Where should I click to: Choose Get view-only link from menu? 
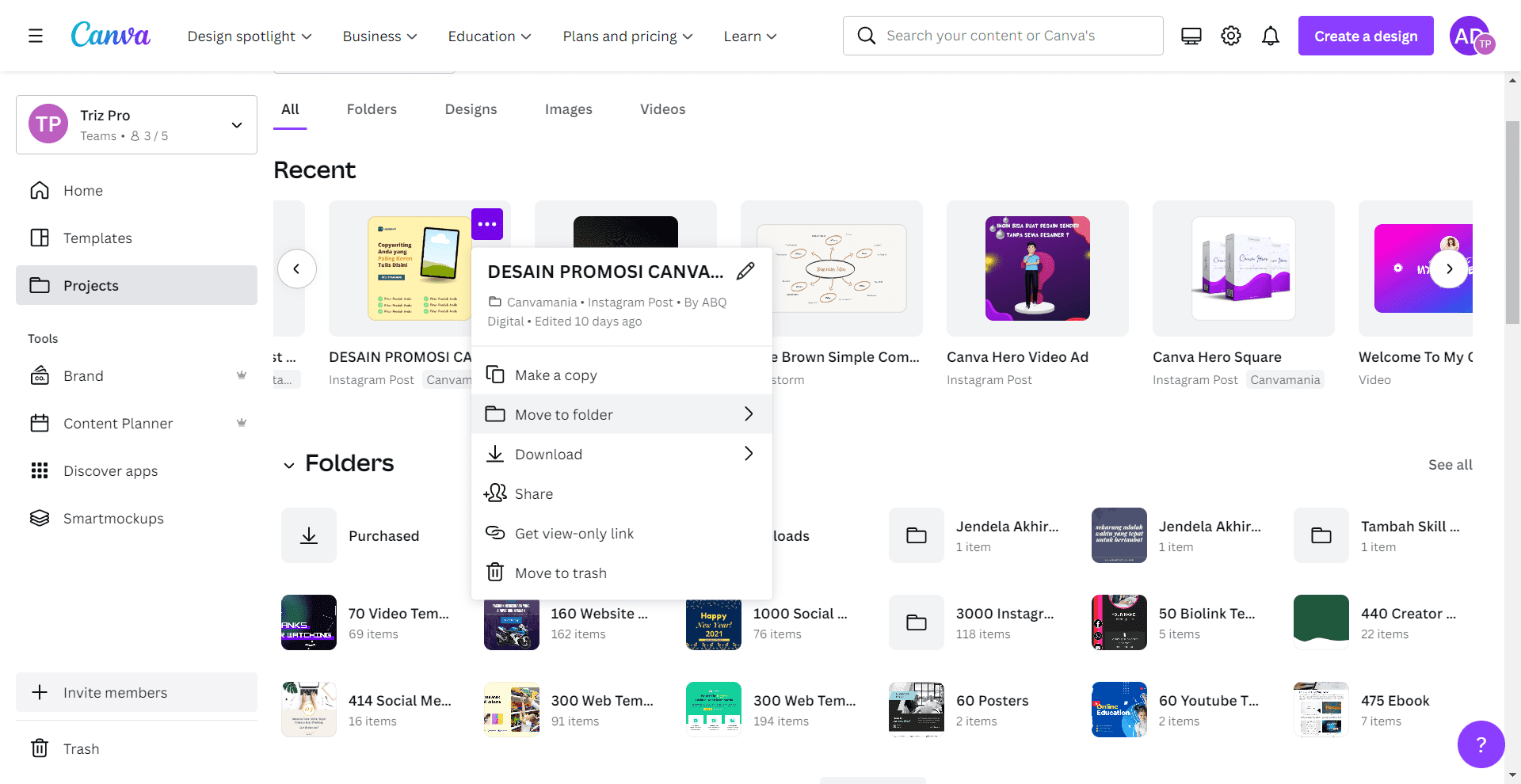[622, 533]
